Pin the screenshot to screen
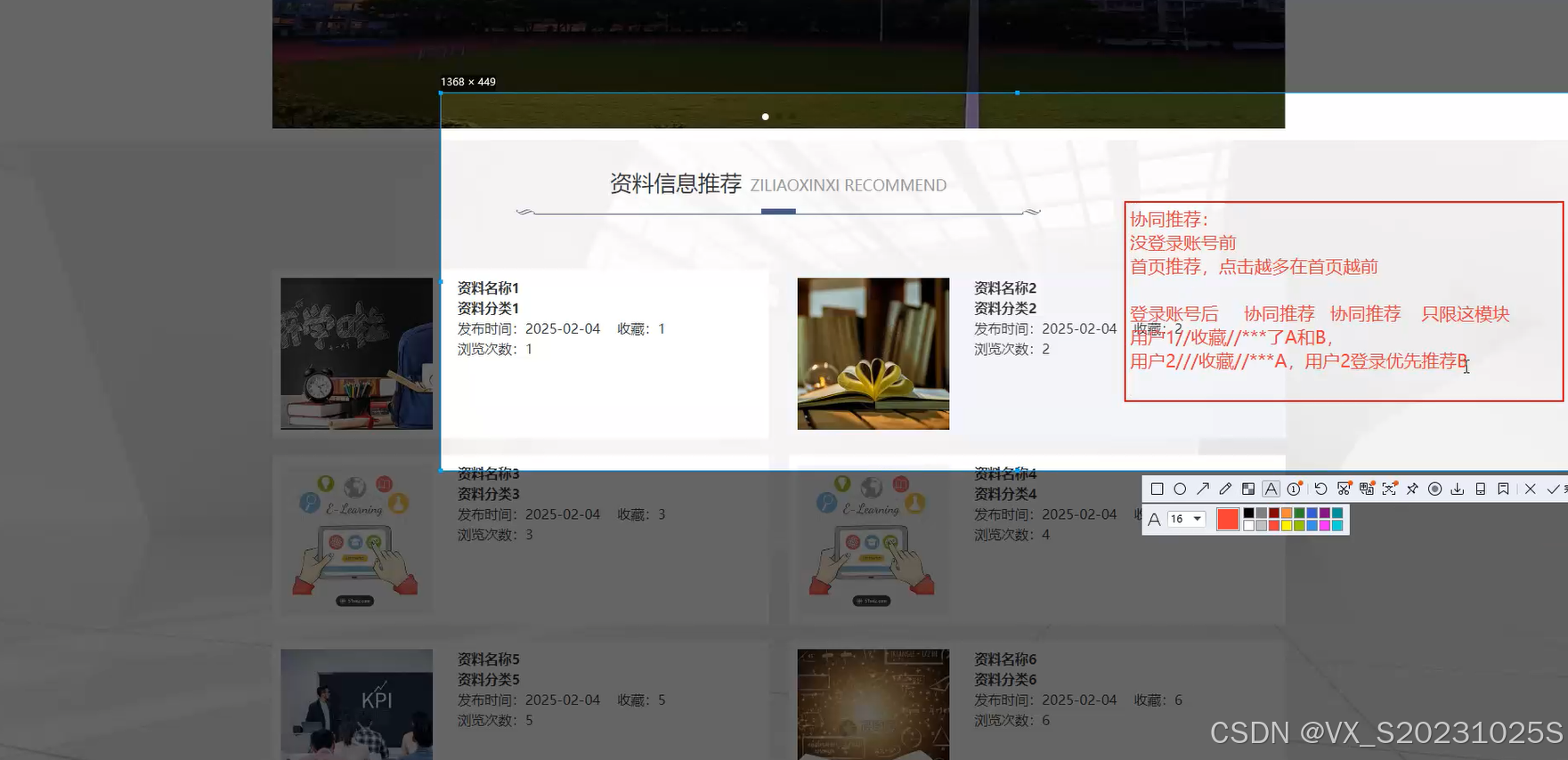 (x=1412, y=489)
